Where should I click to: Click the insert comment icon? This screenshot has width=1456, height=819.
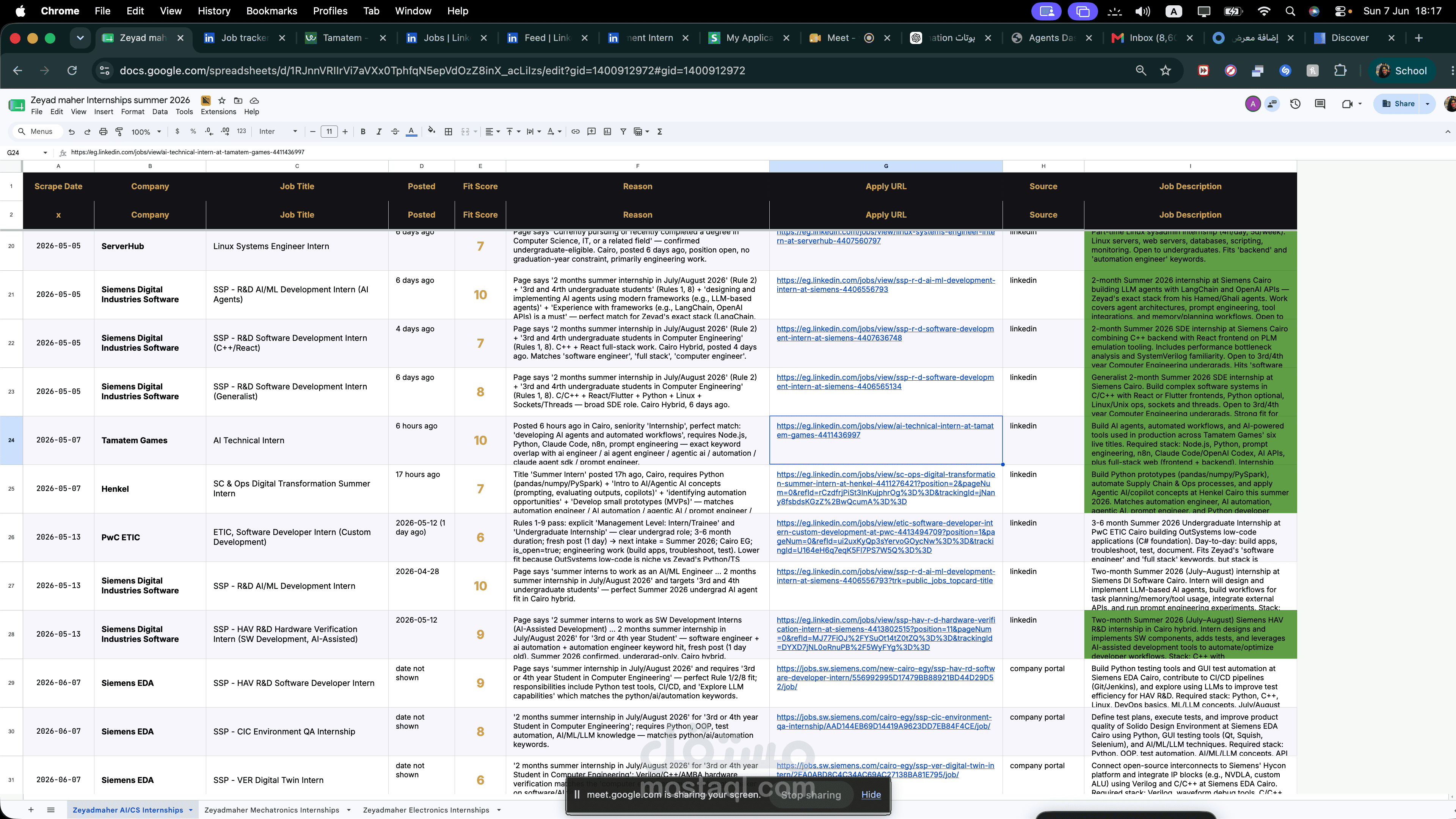[x=591, y=132]
